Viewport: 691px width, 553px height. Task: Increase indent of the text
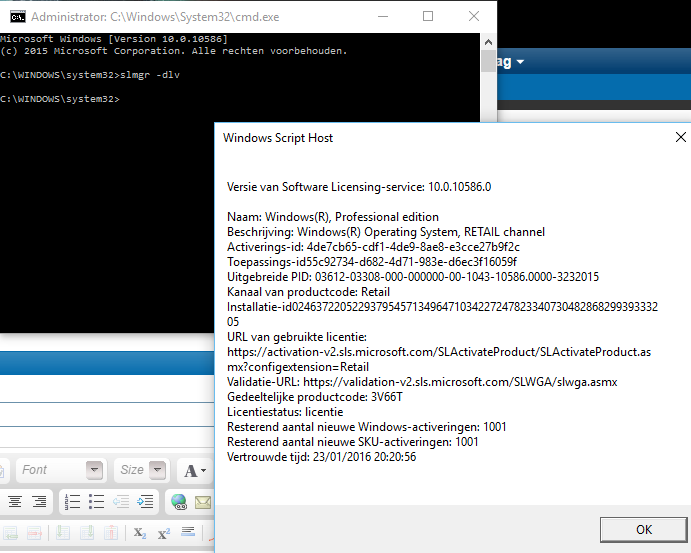(146, 502)
